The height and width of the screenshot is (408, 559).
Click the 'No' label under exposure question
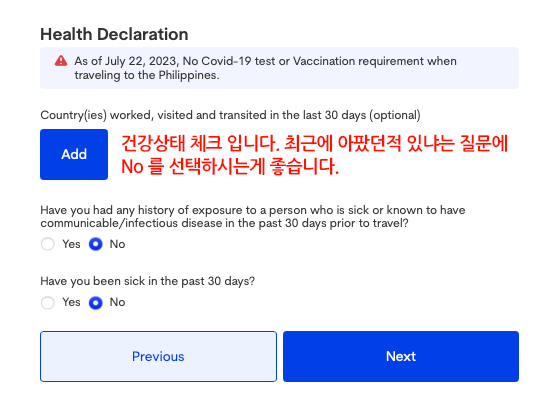117,244
